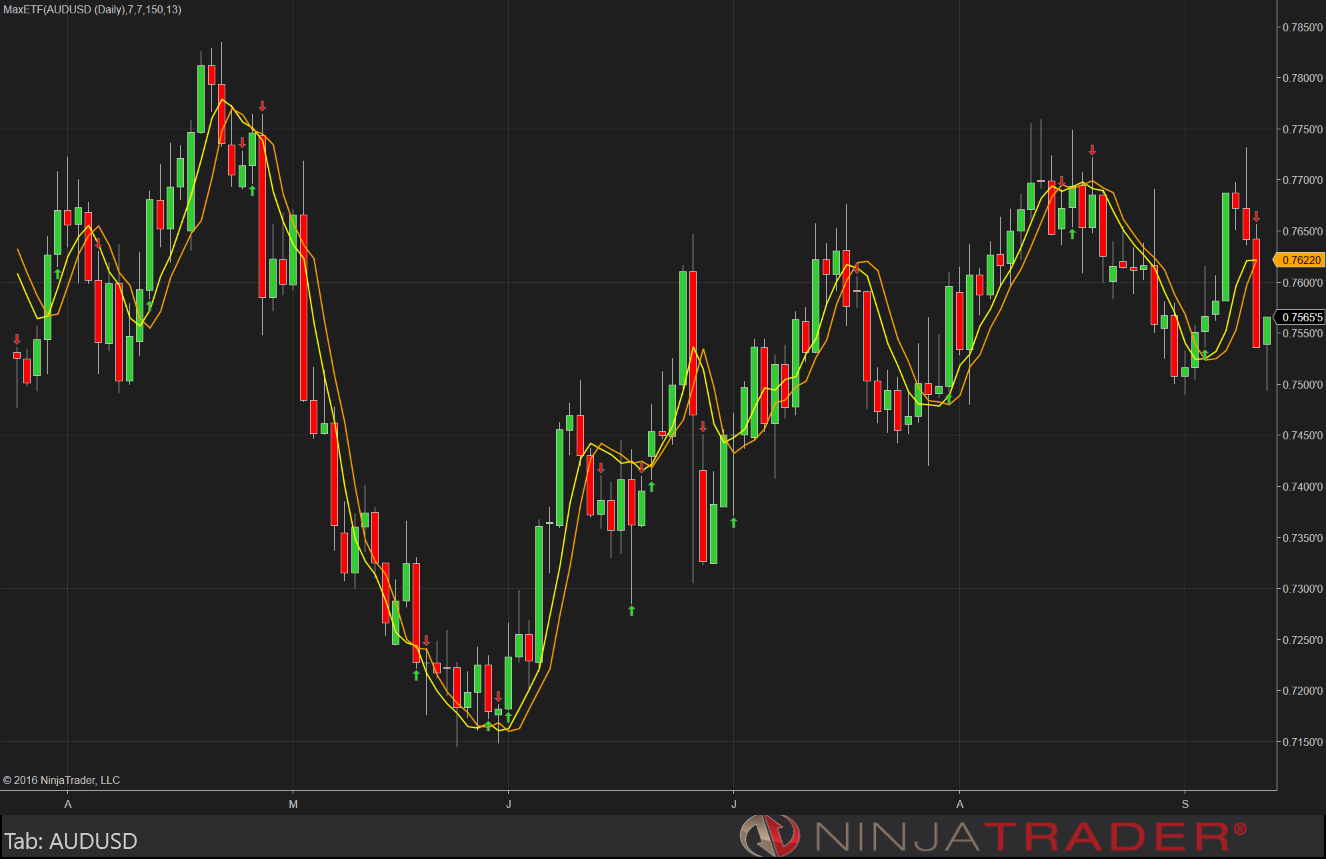This screenshot has height=859, width=1326.
Task: Select the most recent red sell signal arrow
Action: click(1256, 216)
